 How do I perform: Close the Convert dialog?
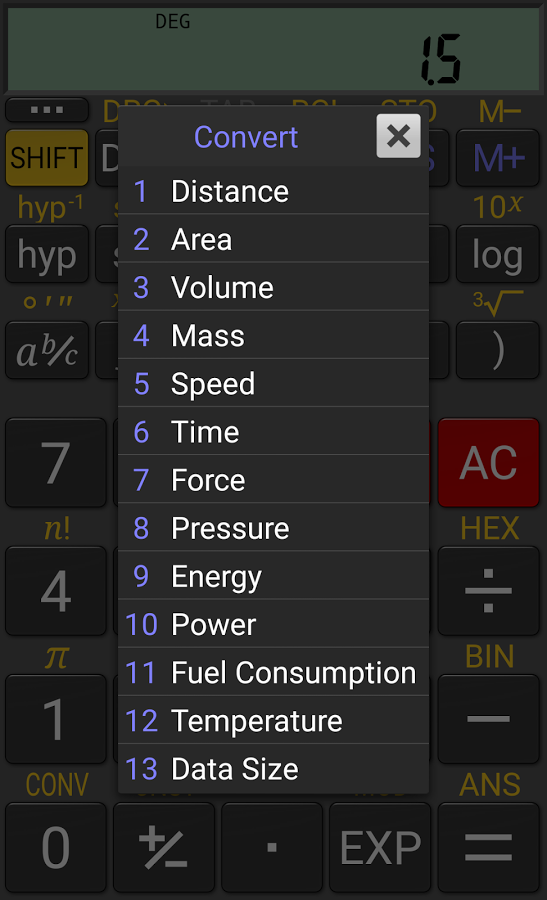click(398, 136)
